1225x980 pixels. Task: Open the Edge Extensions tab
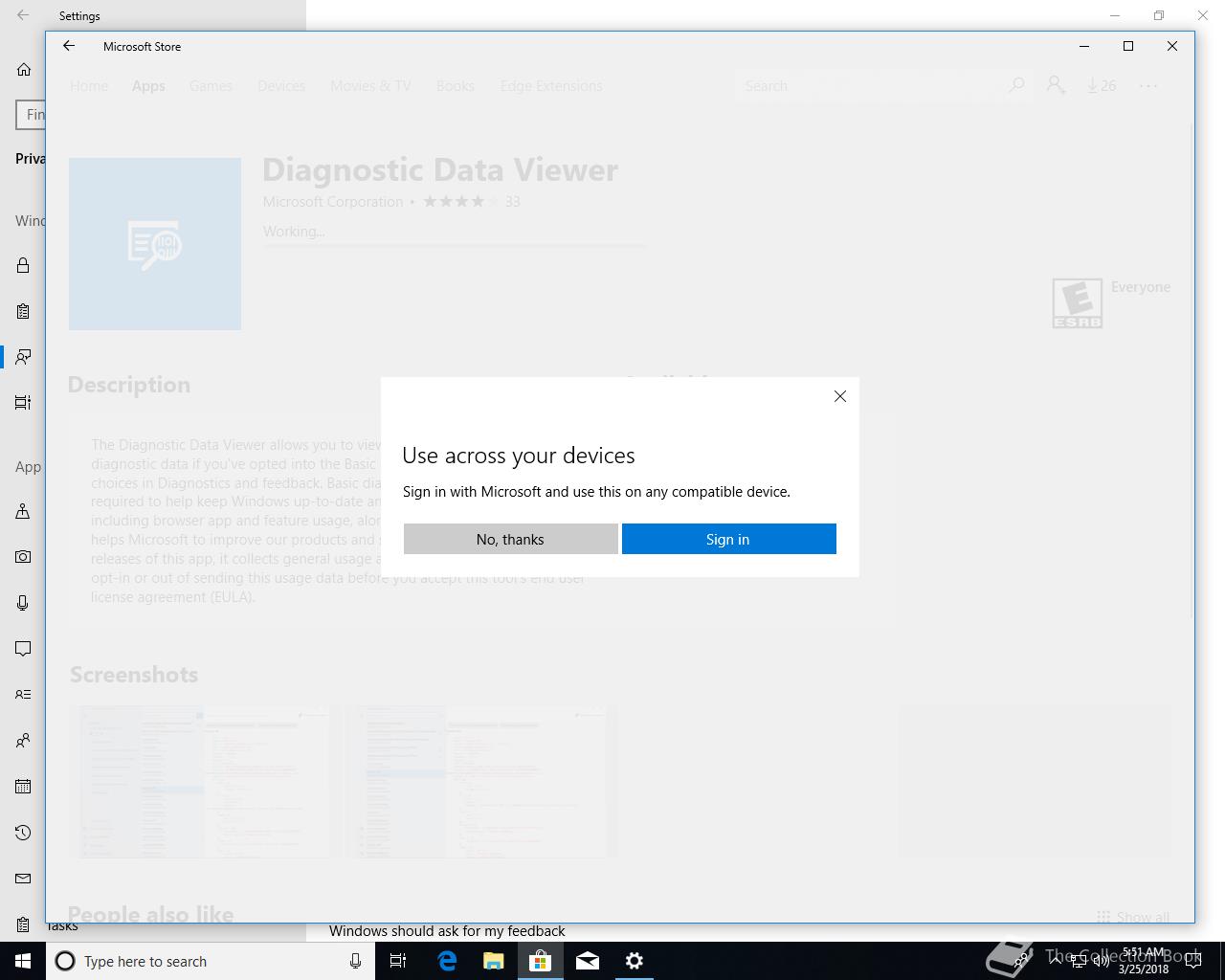pyautogui.click(x=551, y=86)
